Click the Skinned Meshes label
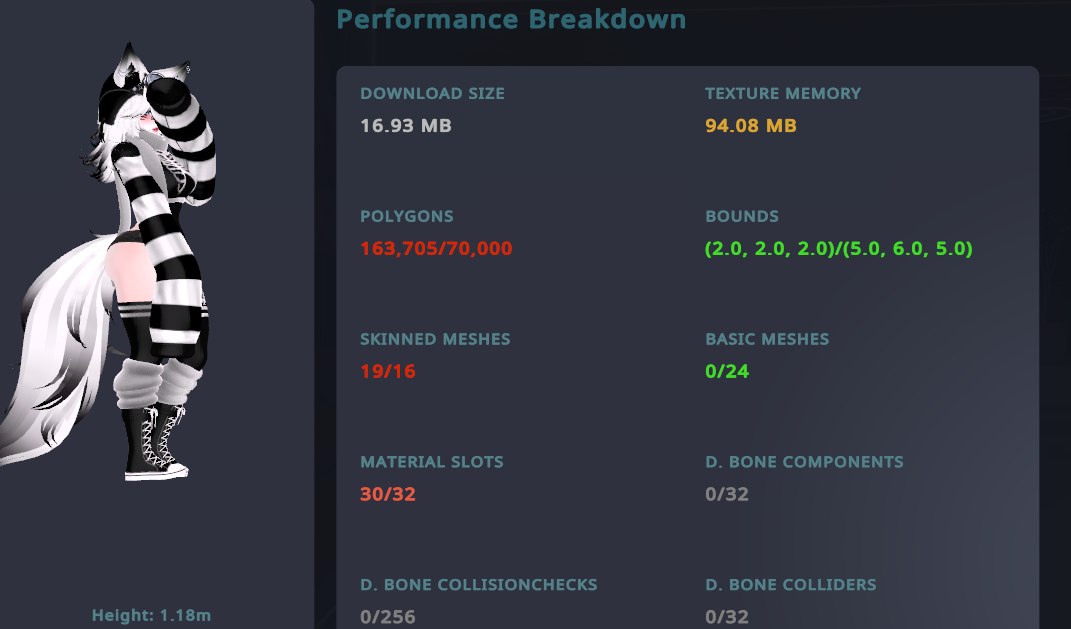Screen dimensions: 1071x629 (435, 340)
